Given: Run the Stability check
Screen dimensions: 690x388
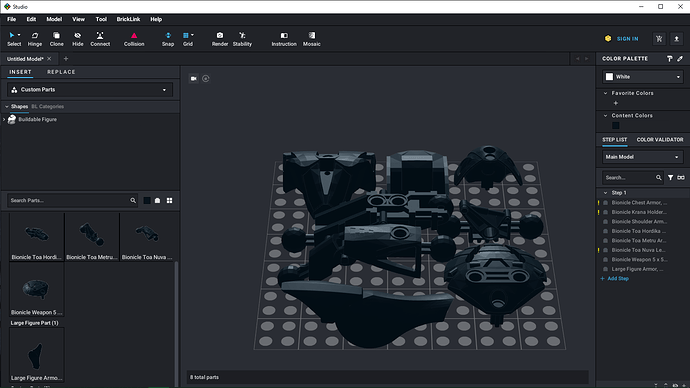Looking at the screenshot, I should pyautogui.click(x=242, y=39).
